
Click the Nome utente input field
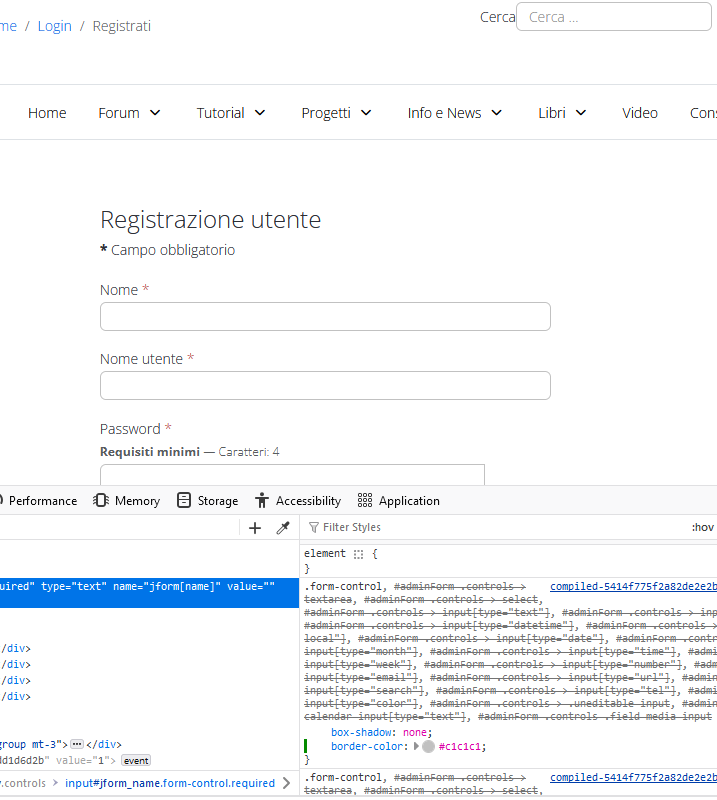[325, 386]
